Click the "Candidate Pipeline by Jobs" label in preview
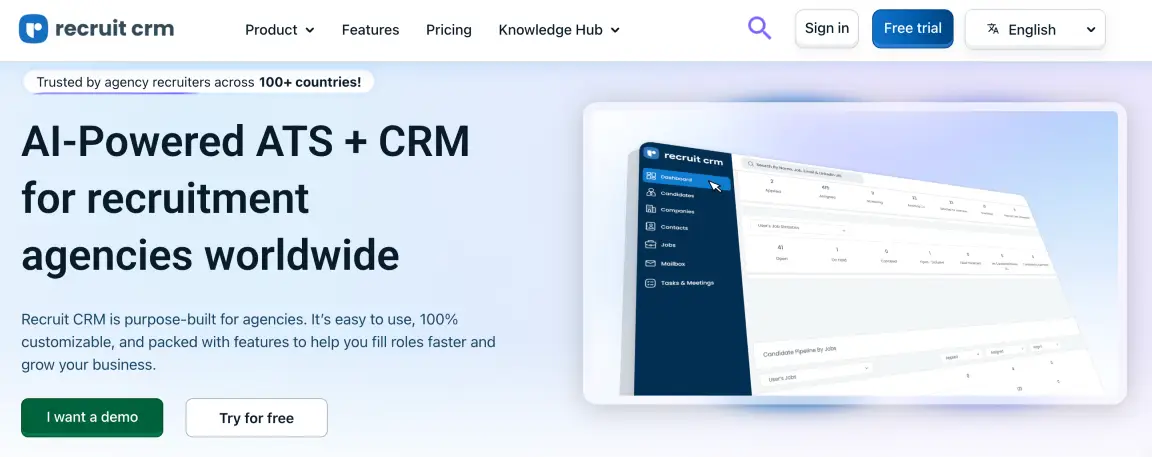This screenshot has width=1152, height=457. coord(799,351)
